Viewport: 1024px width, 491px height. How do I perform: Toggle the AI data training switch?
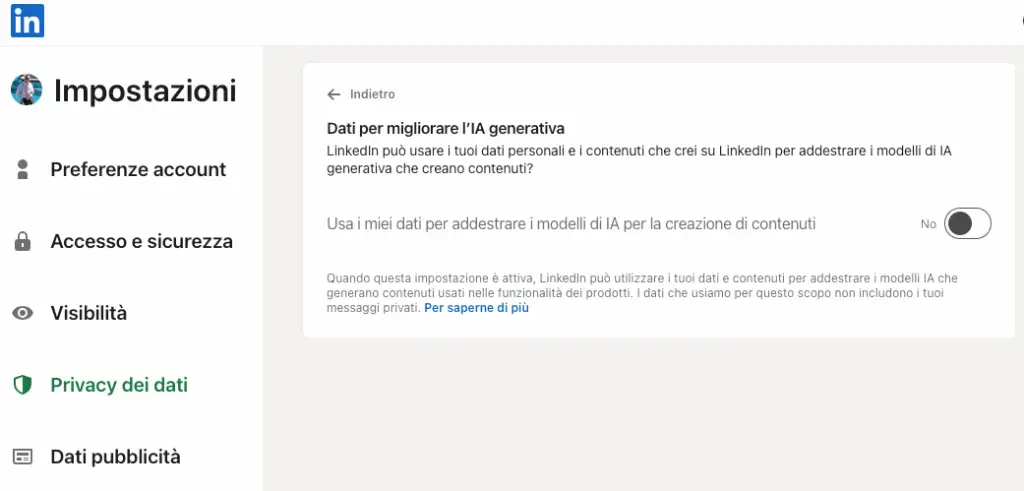(x=967, y=223)
